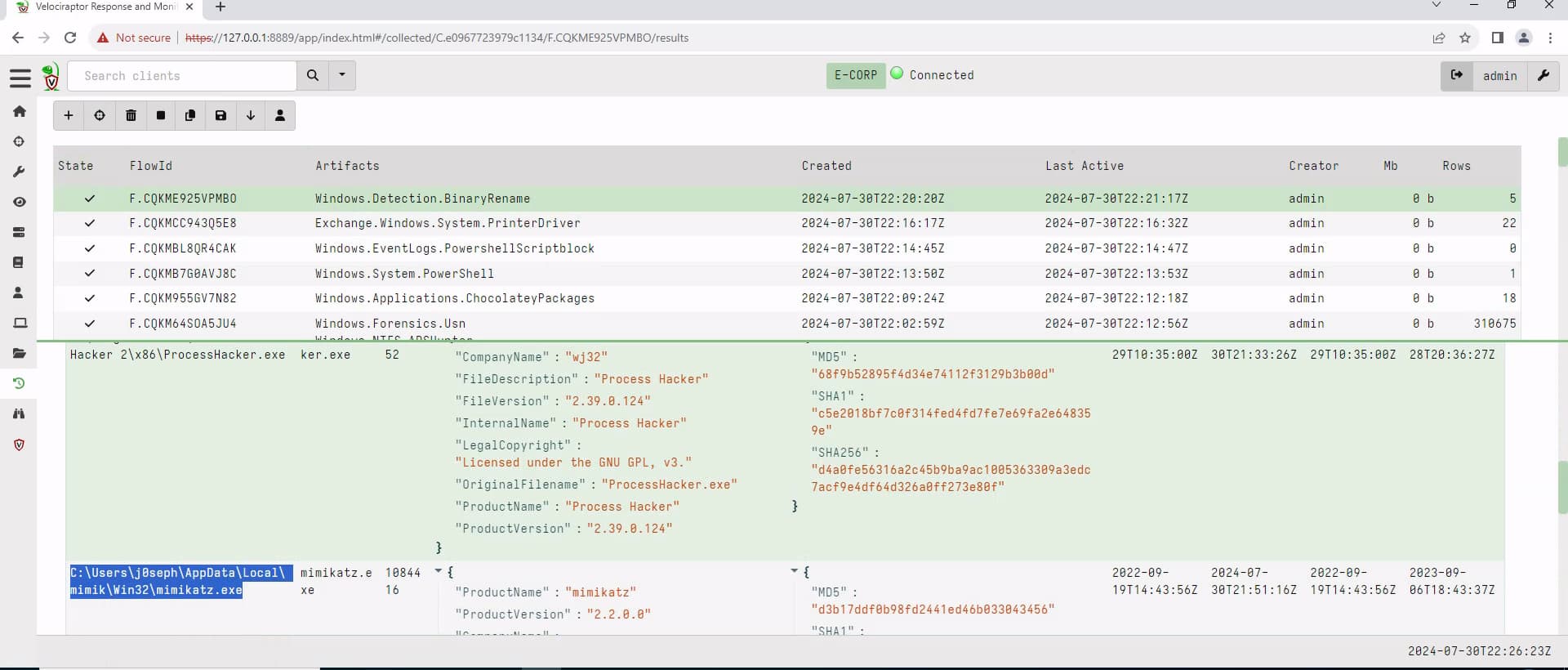Click the floppy-disk save collection icon
1568x670 pixels.
(220, 116)
